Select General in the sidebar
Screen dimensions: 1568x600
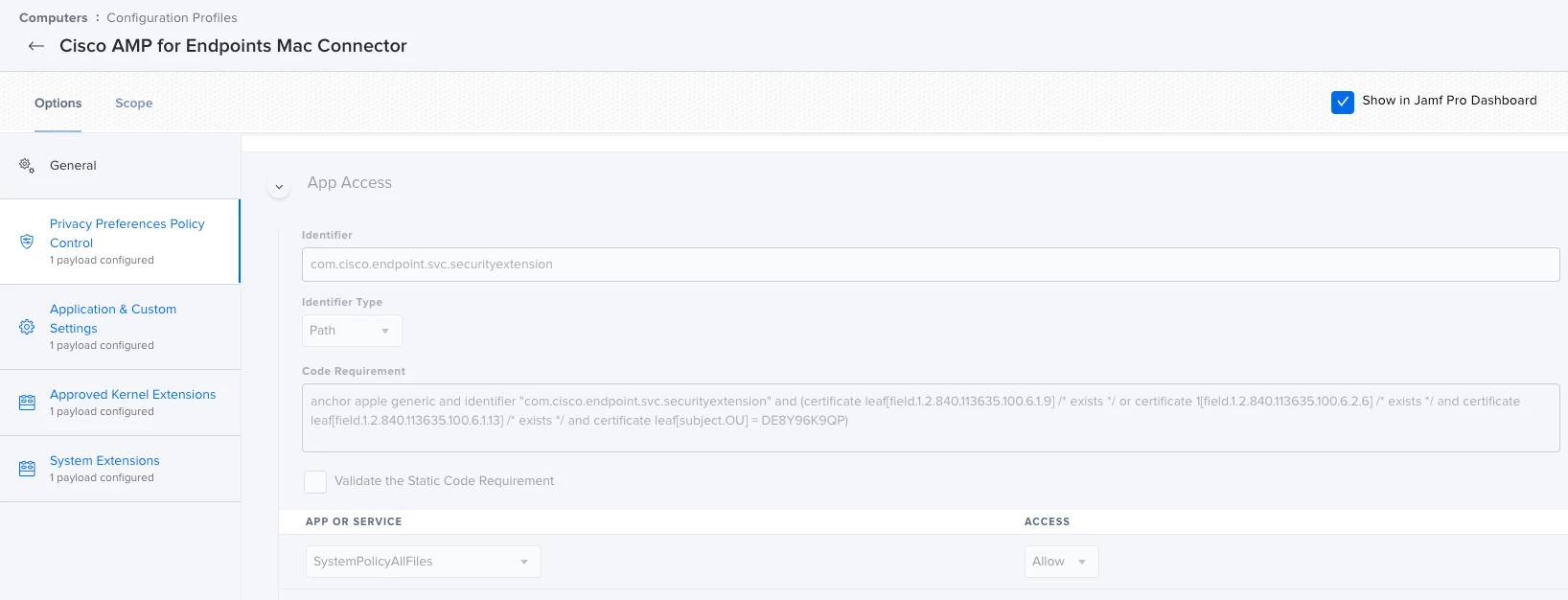click(x=120, y=166)
